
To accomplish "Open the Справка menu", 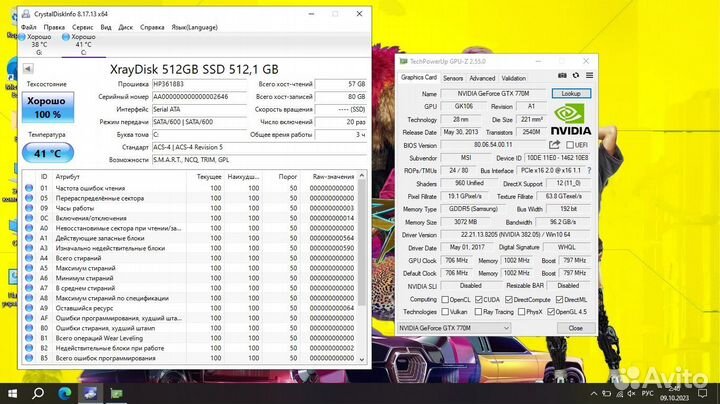I will [152, 27].
